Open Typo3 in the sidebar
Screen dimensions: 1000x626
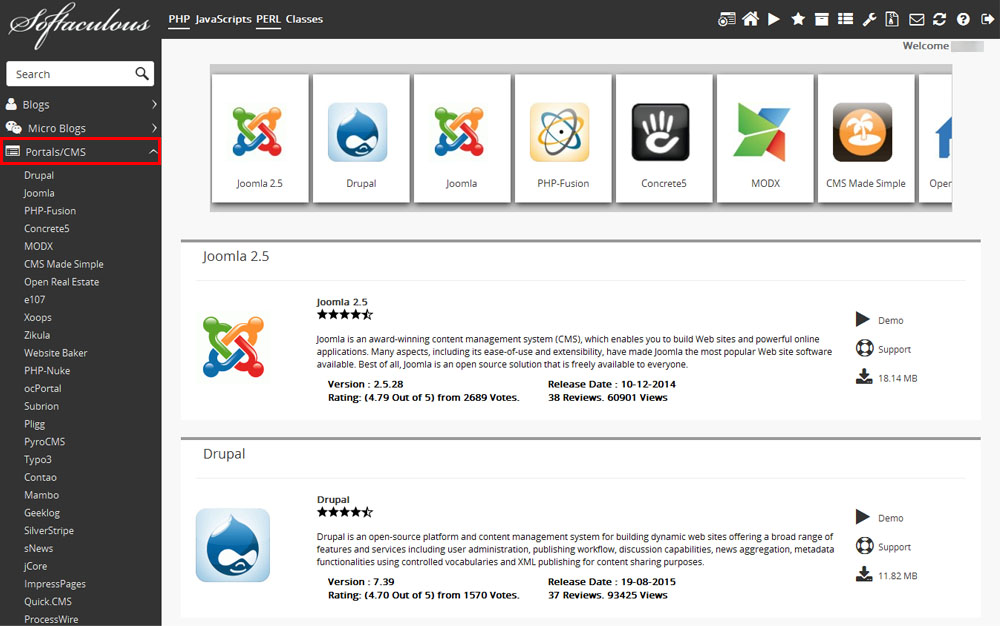(x=38, y=460)
